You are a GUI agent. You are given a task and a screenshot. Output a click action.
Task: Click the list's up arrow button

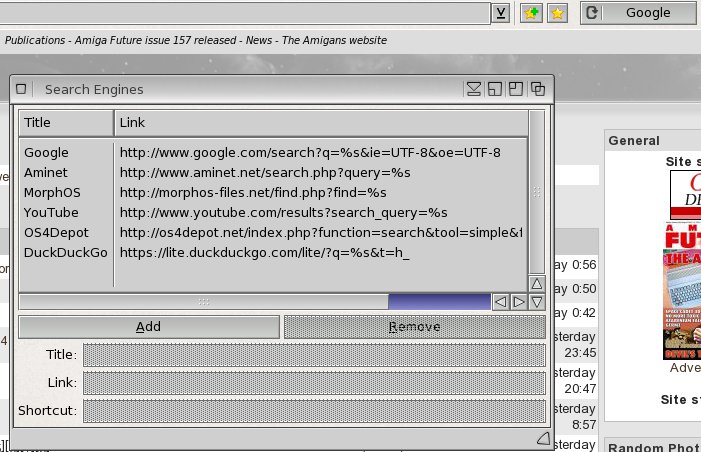pyautogui.click(x=537, y=284)
